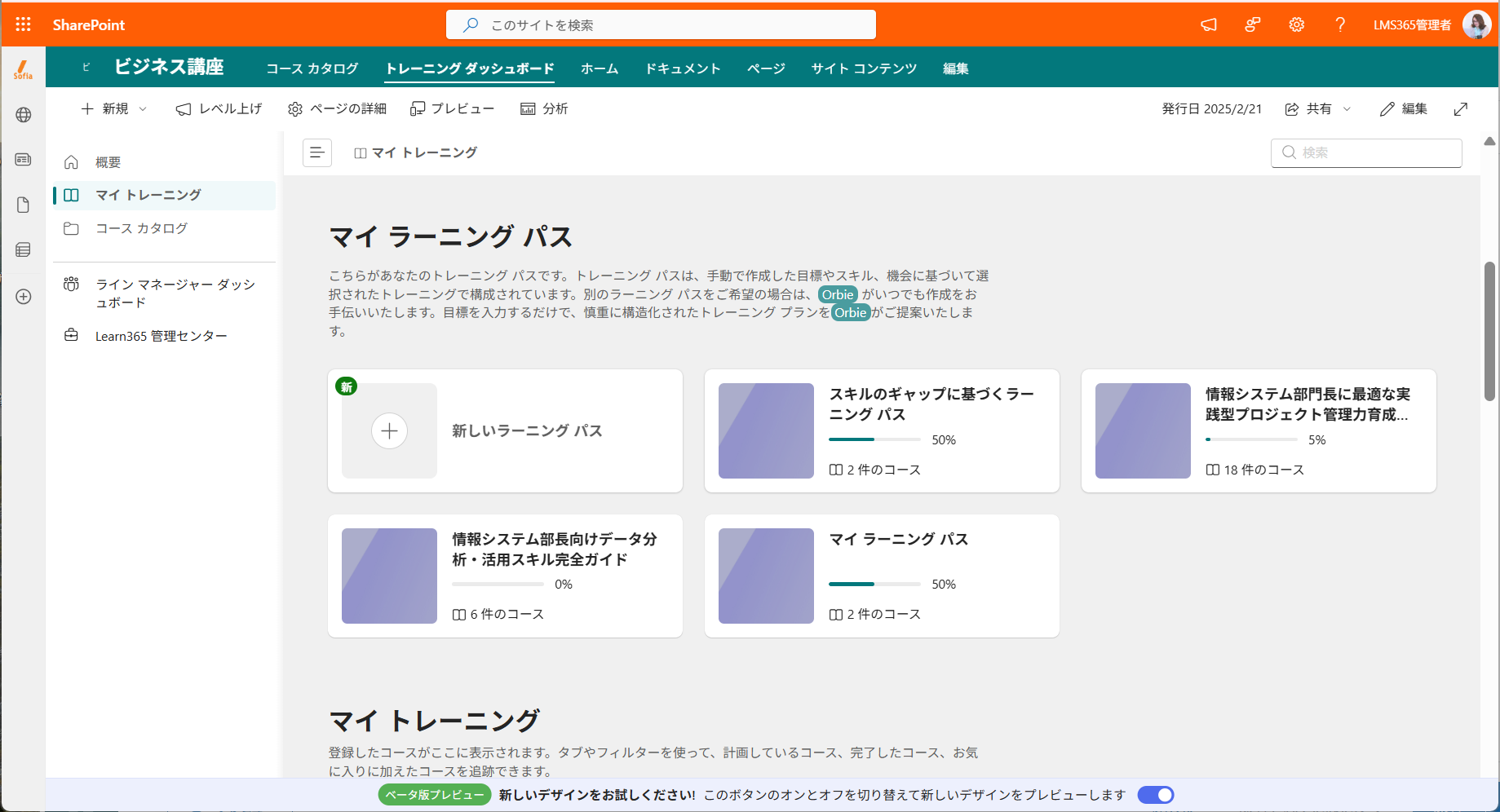
Task: Open the ドキュメント nav item
Action: (683, 68)
